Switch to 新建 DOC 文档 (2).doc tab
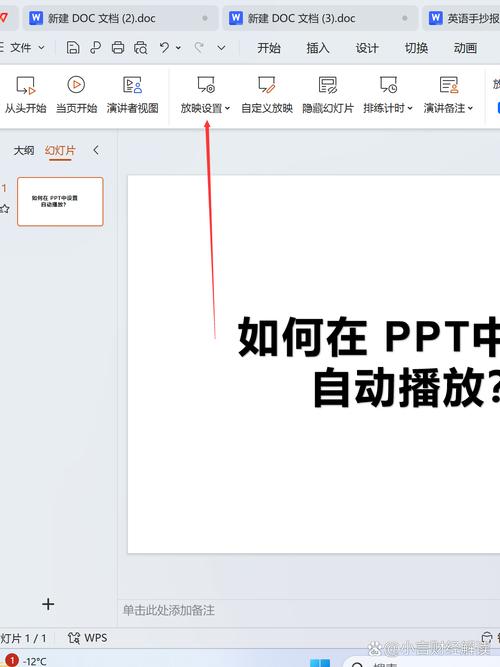Screen dimensions: 500x667 pos(120,18)
